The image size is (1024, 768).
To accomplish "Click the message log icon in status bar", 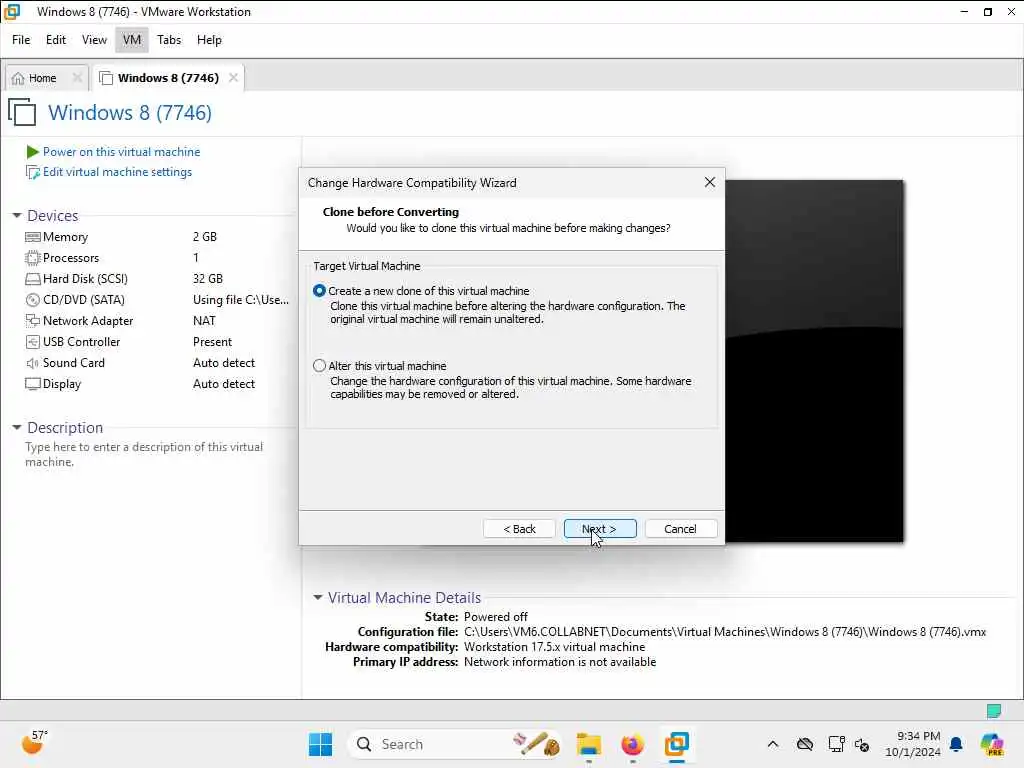I will click(x=994, y=711).
